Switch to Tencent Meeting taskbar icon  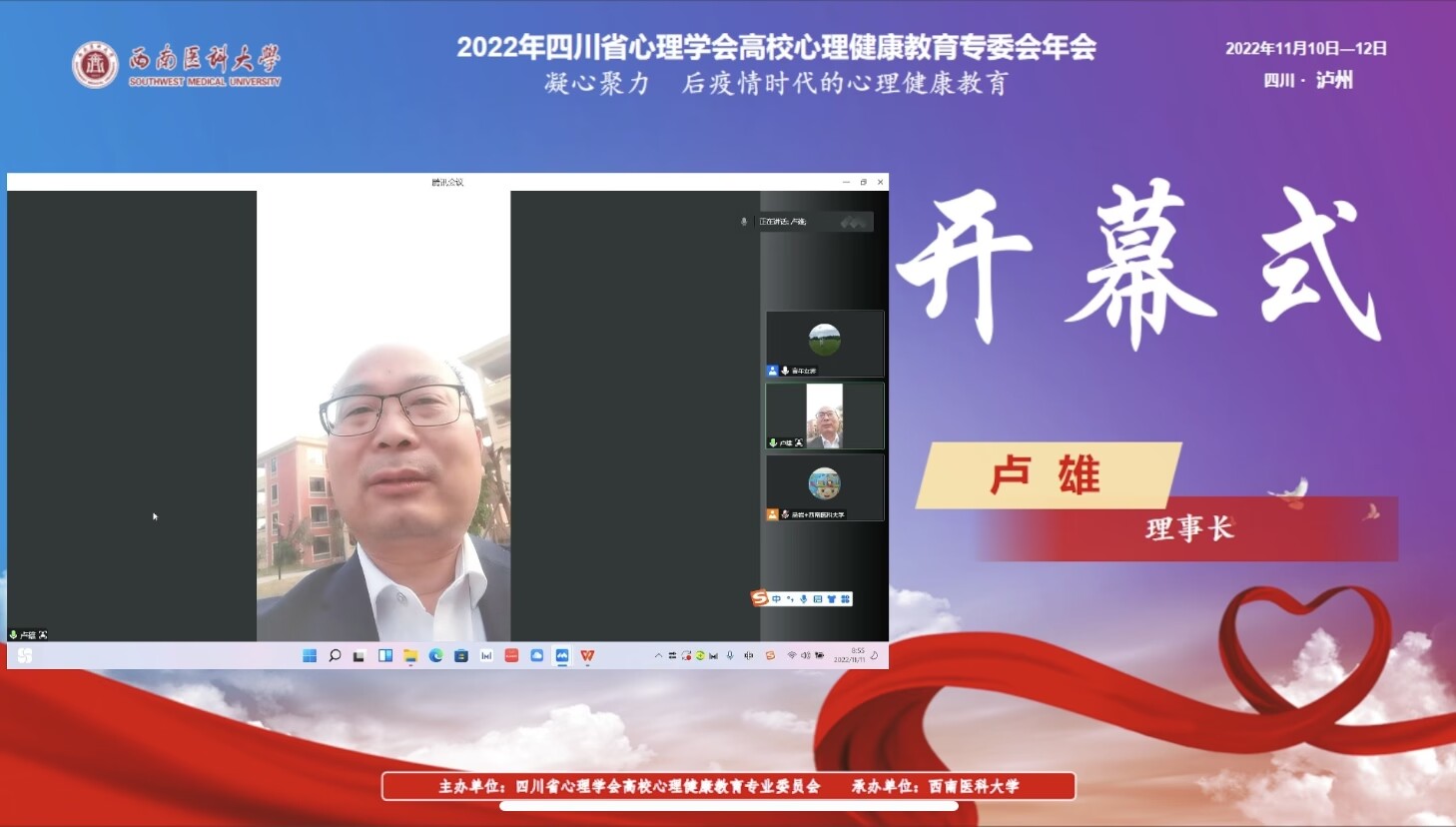(562, 655)
